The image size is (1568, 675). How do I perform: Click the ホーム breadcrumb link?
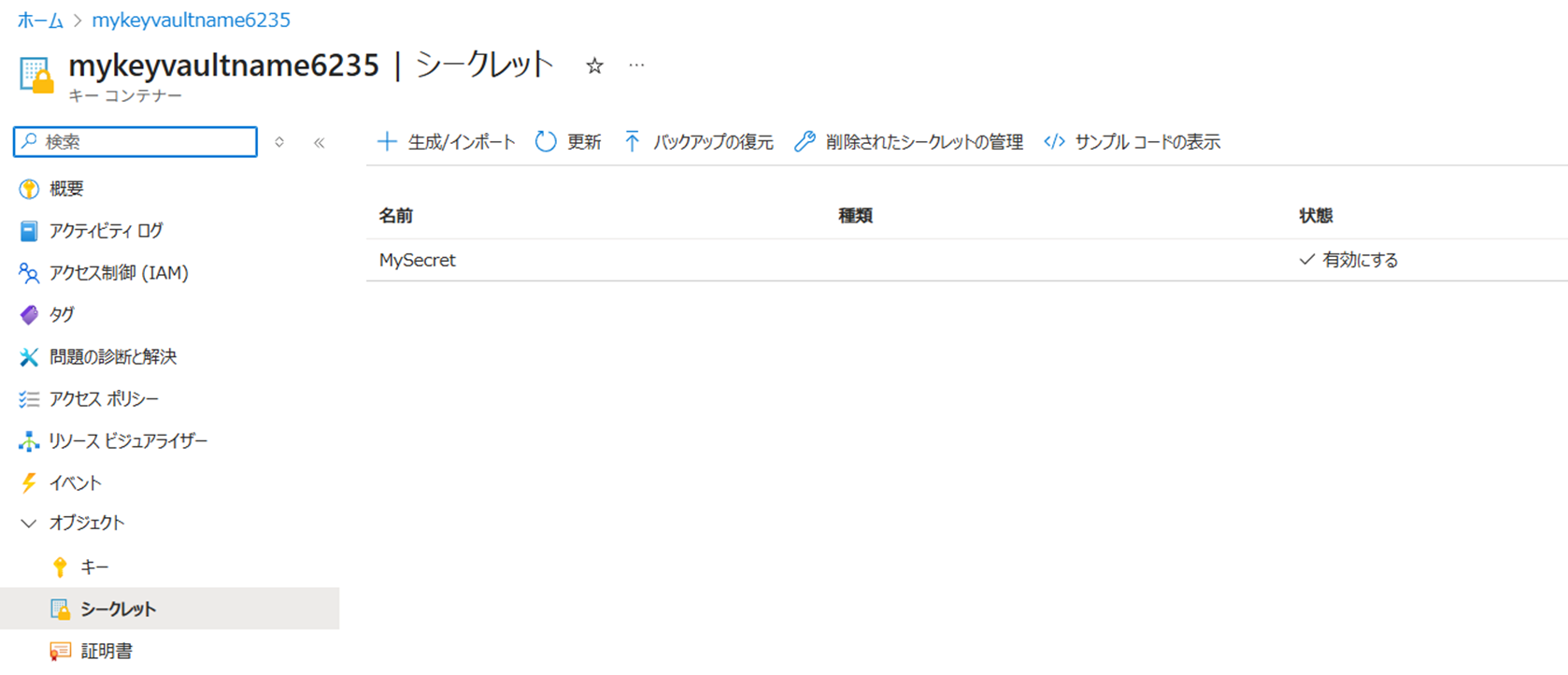(x=40, y=20)
